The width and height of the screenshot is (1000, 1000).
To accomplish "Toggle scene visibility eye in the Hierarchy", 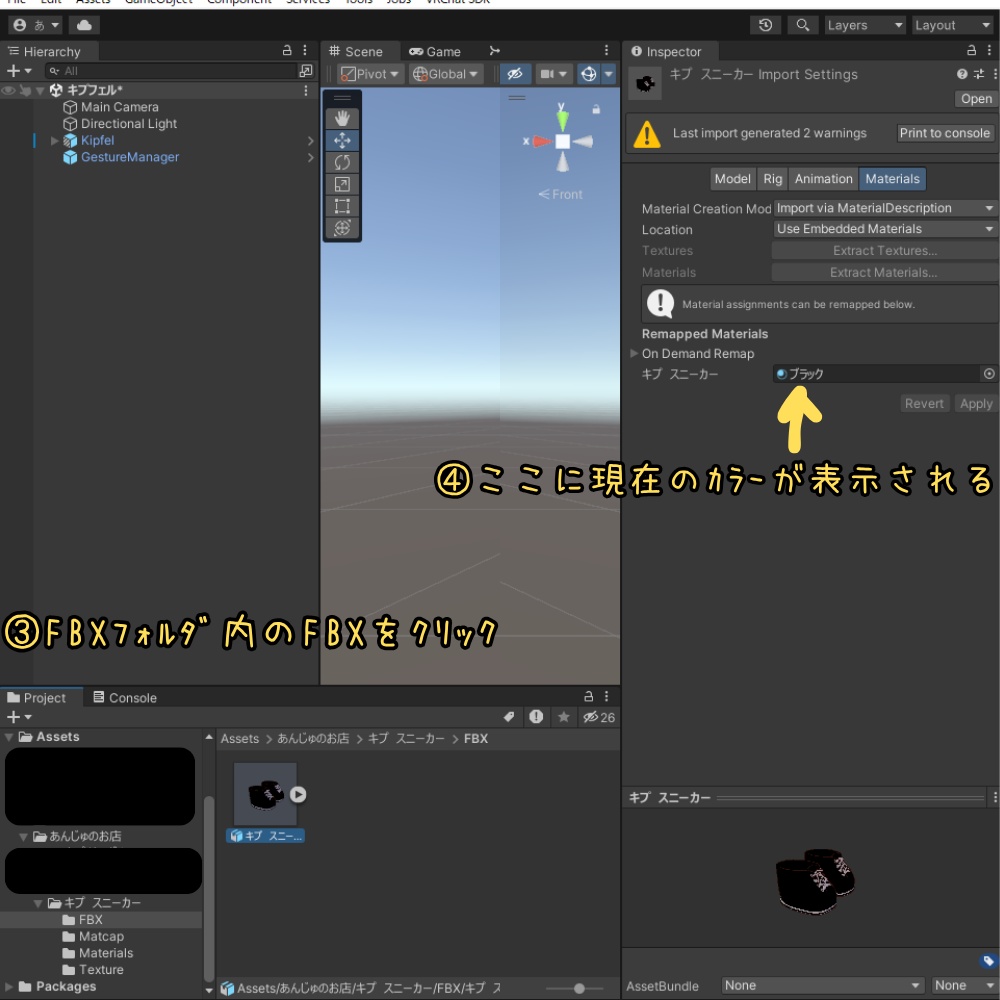I will [8, 90].
